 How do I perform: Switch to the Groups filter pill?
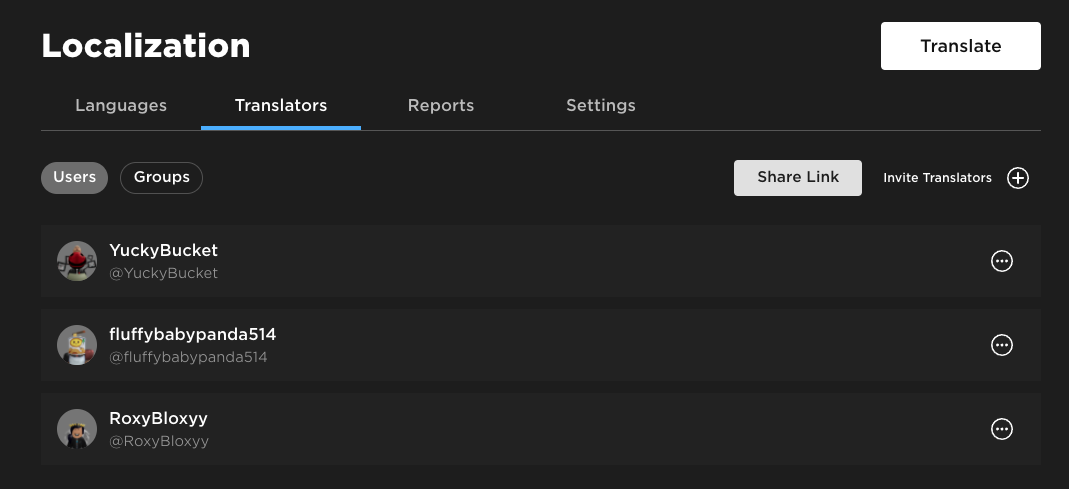(x=161, y=178)
